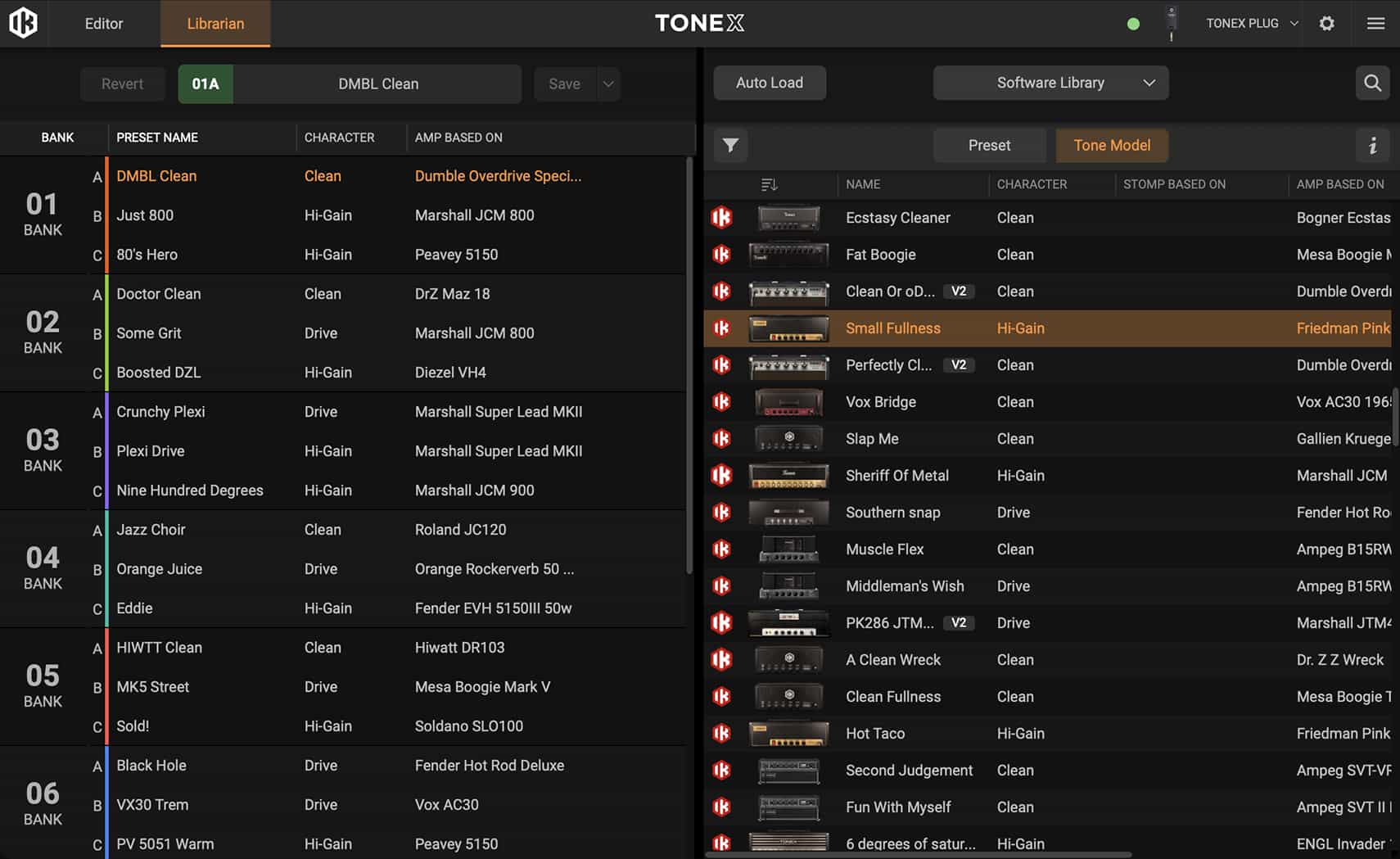
Task: Click the info icon above the model list
Action: pos(1374,146)
